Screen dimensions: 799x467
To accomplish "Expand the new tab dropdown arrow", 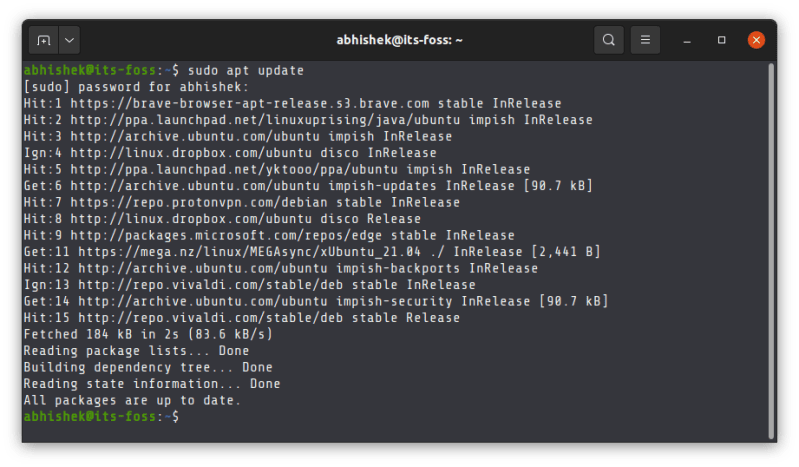I will point(69,41).
